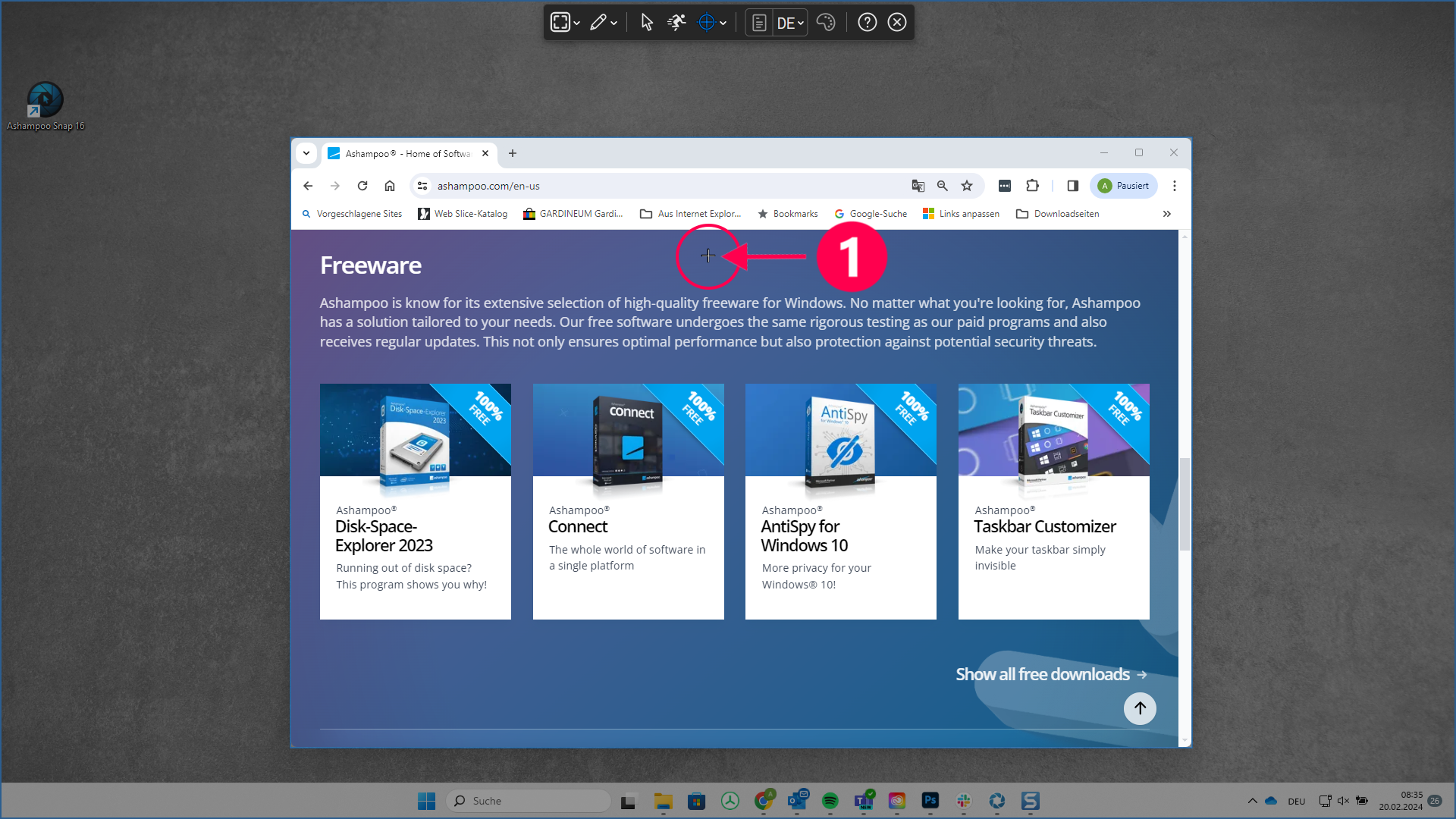Open a new browser tab with plus

(x=513, y=153)
